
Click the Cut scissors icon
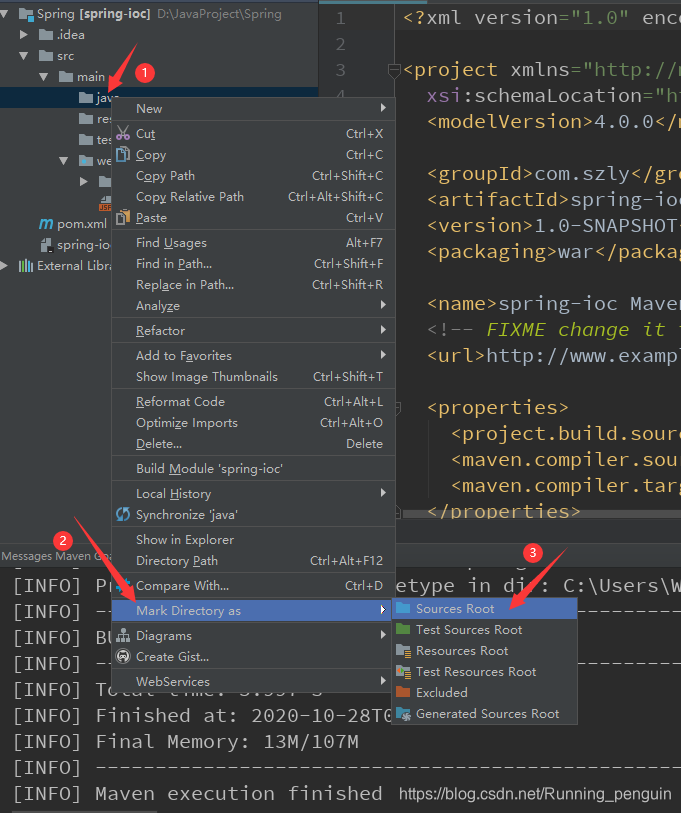123,133
